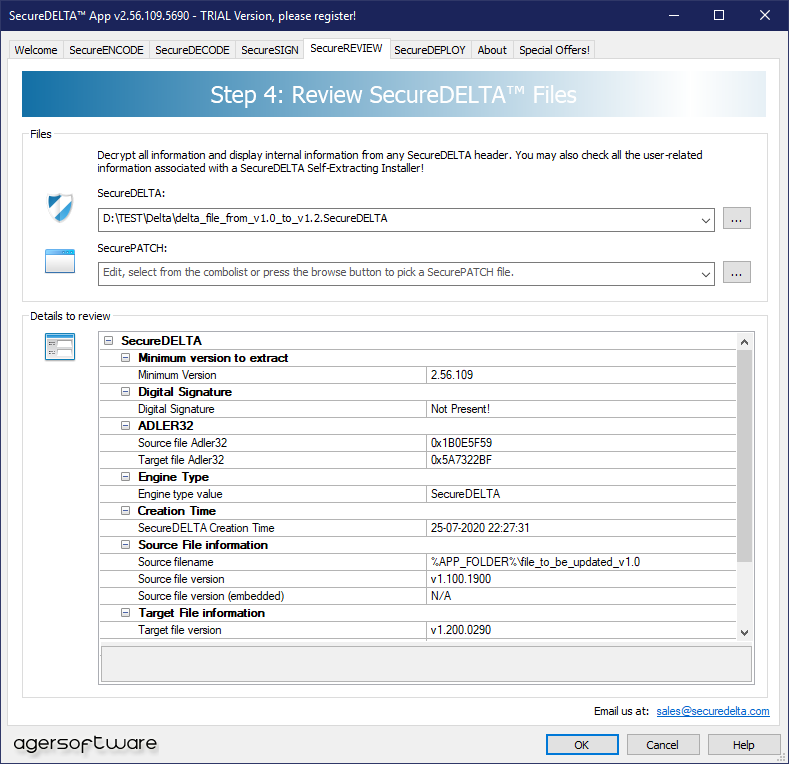Screen dimensions: 789x764
Task: Open the SecureDELTA file path dropdown
Action: click(x=705, y=220)
